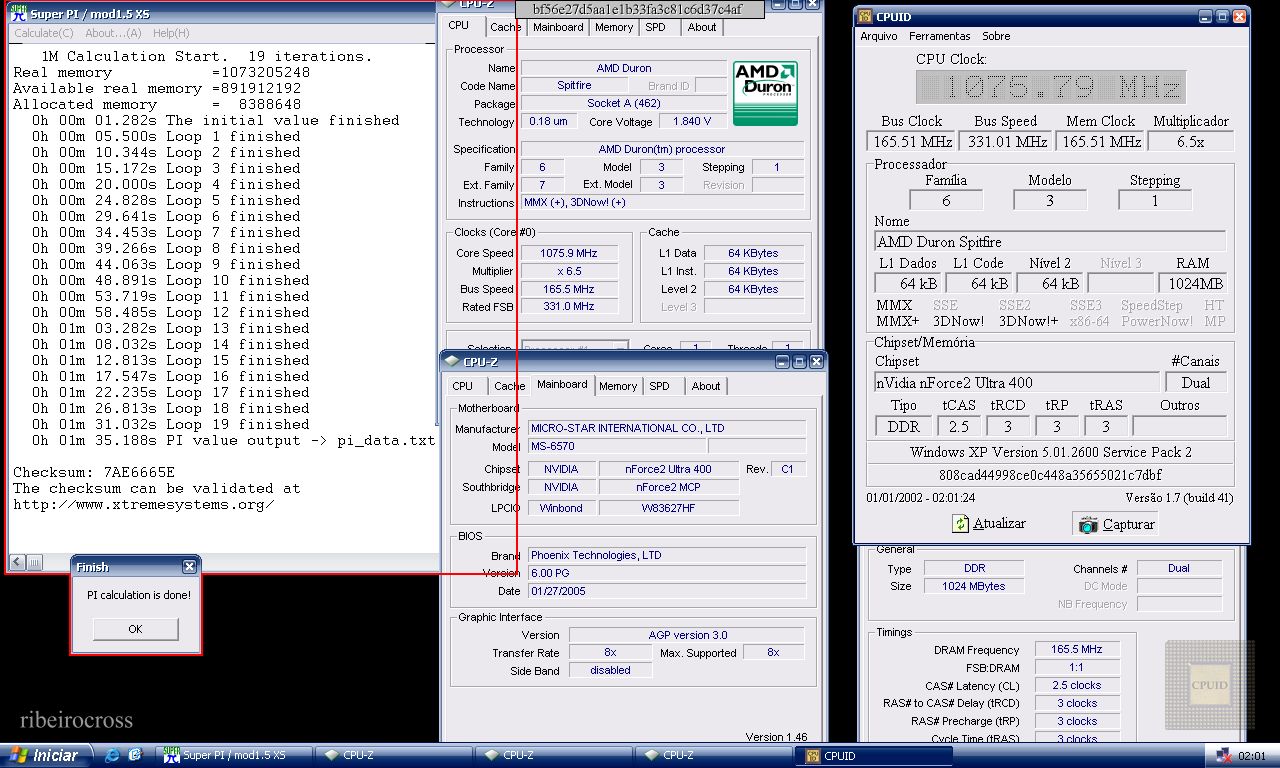1280x768 pixels.
Task: Click OK in the Finish dialog
Action: click(x=135, y=629)
